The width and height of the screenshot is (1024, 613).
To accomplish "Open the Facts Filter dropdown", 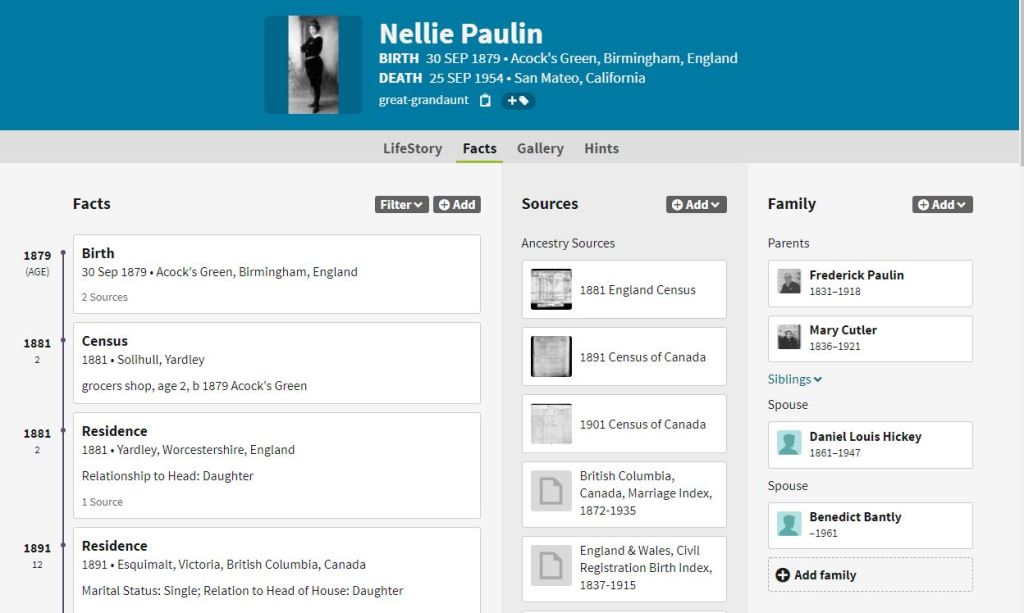I will click(401, 204).
